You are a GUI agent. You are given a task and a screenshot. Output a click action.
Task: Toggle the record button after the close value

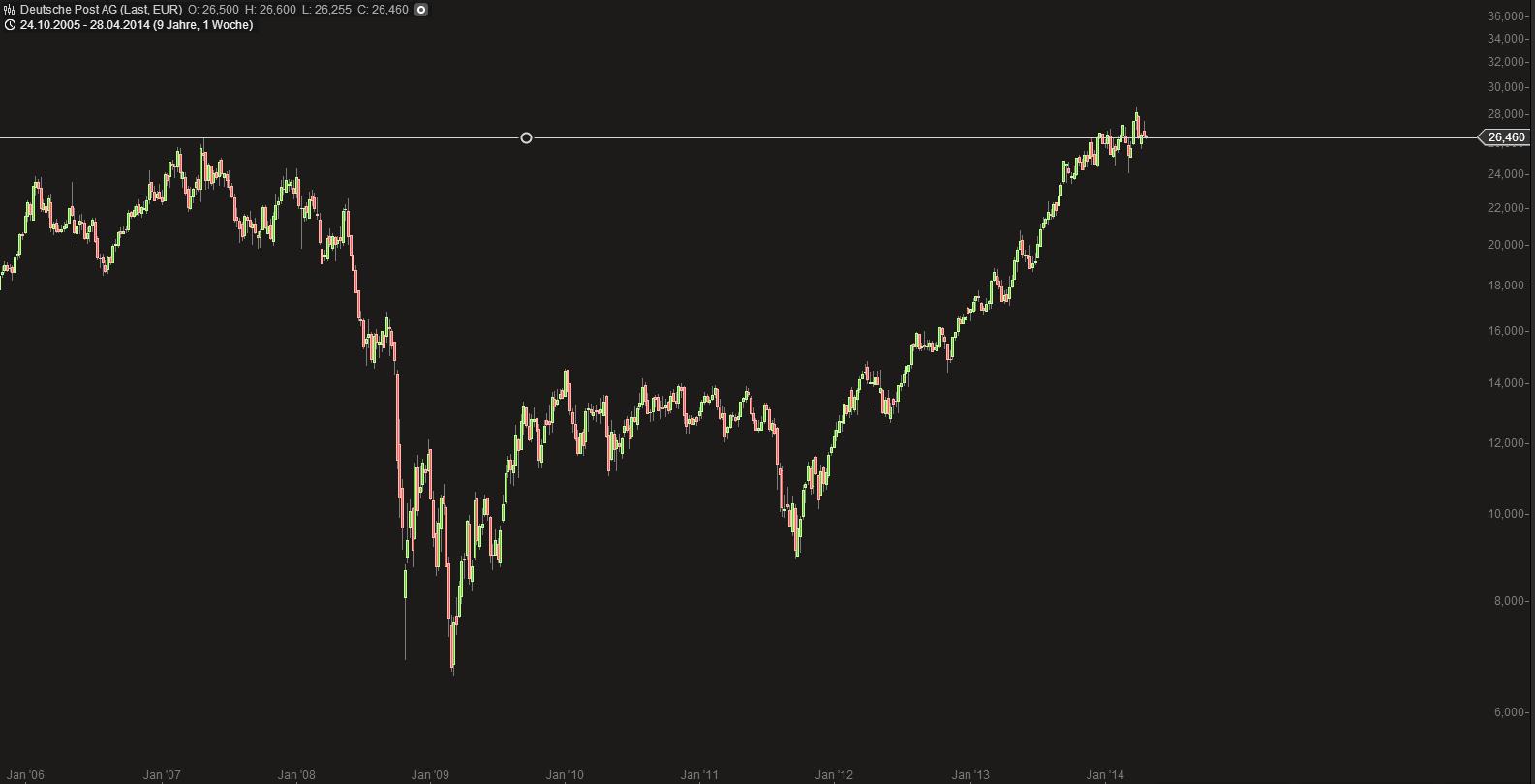click(421, 10)
